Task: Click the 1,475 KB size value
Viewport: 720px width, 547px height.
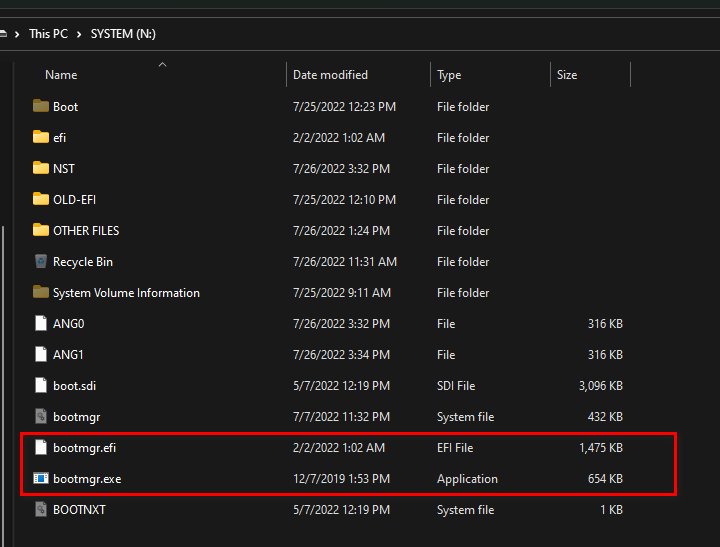Action: (x=601, y=448)
